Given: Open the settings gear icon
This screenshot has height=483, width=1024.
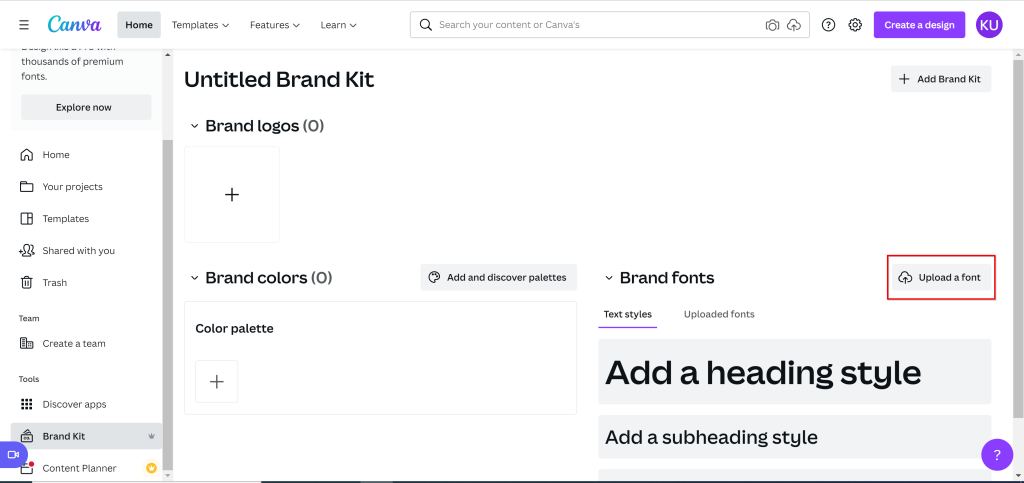Looking at the screenshot, I should point(855,25).
